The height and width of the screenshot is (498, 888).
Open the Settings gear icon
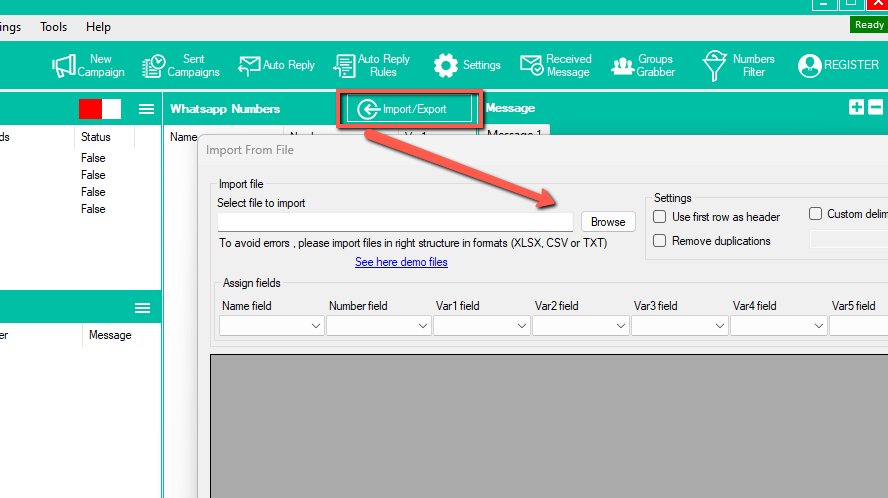pos(446,66)
